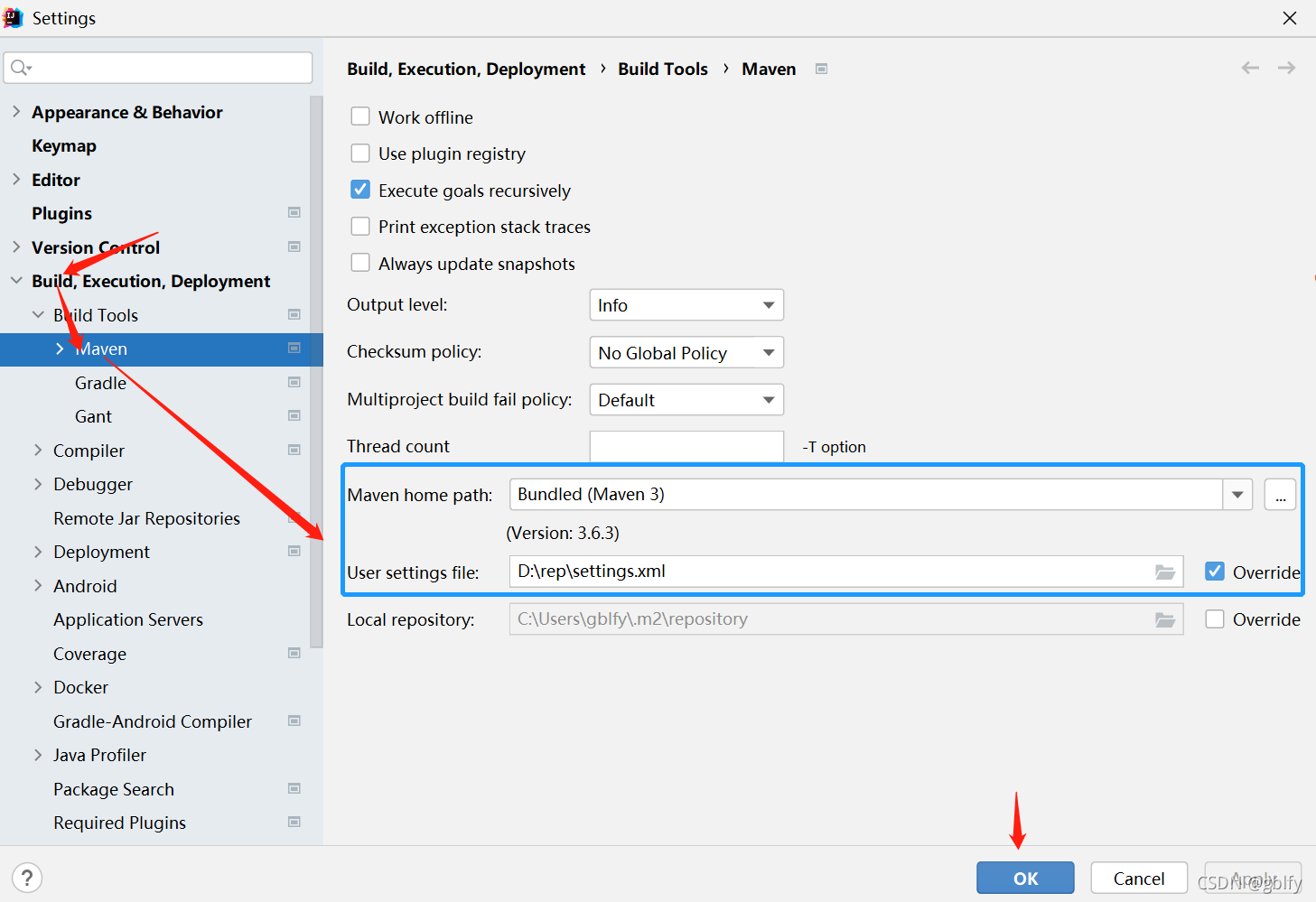The image size is (1316, 902).
Task: Click the project-level icon next to Plugins
Action: [294, 212]
